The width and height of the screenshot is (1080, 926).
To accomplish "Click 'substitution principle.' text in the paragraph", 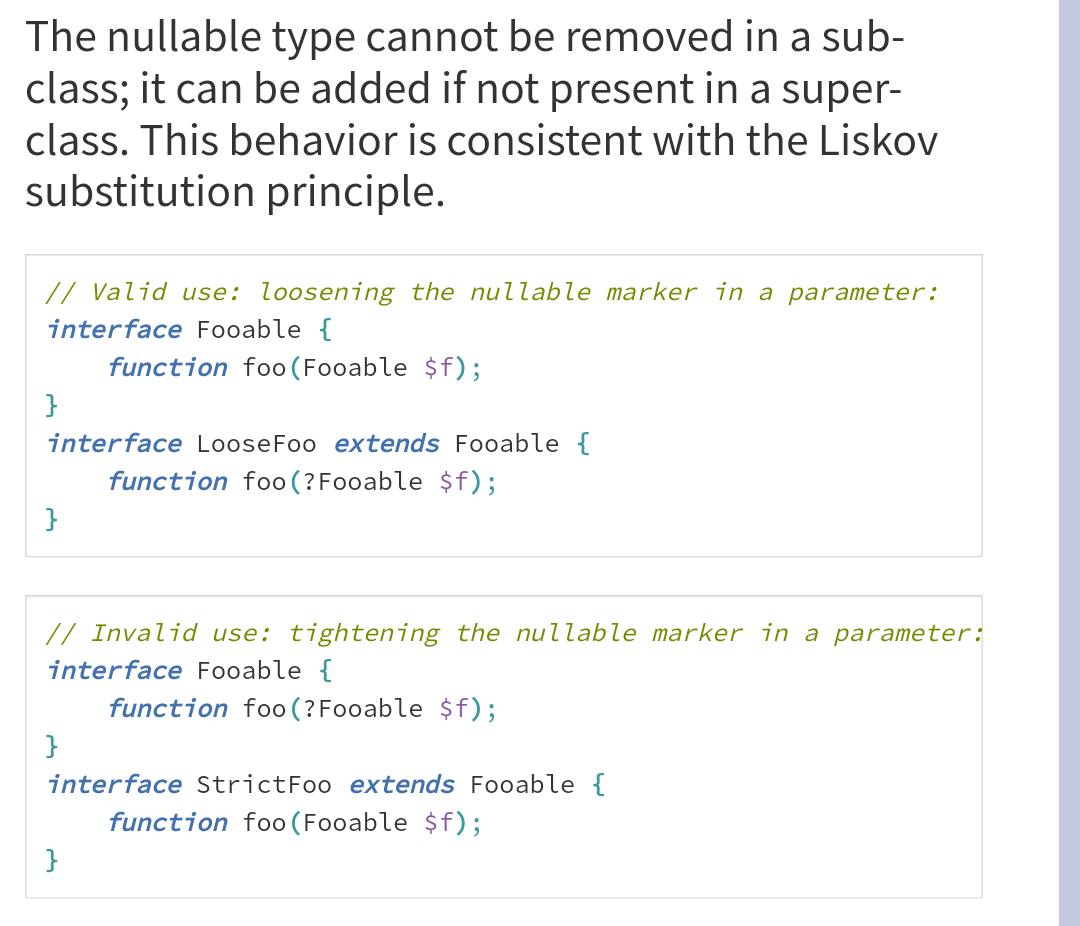I will coord(235,192).
